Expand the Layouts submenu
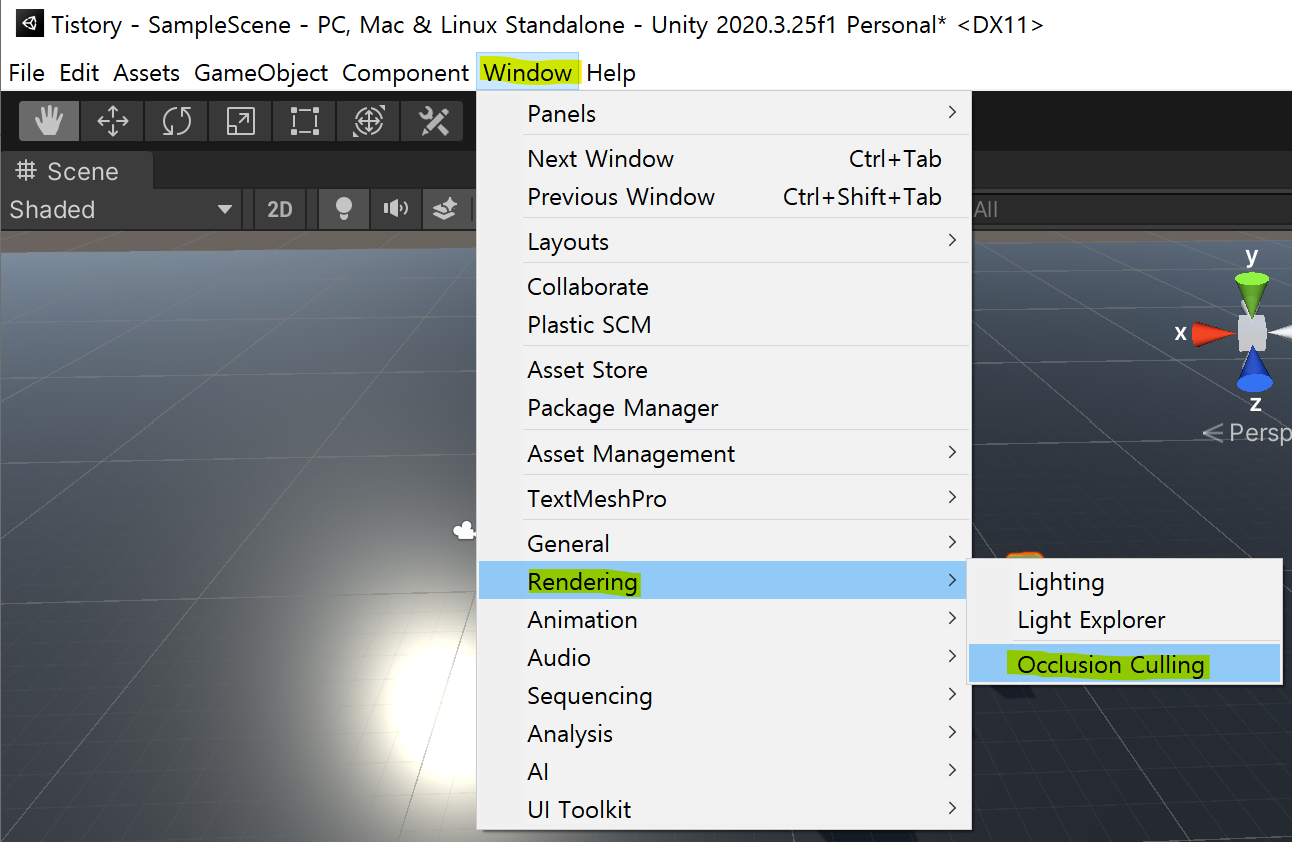Viewport: 1292px width, 842px height. point(724,242)
